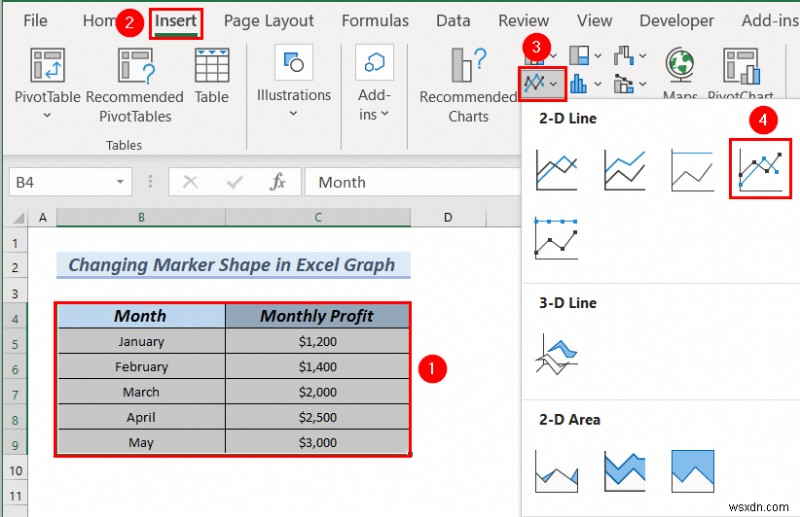The height and width of the screenshot is (517, 800).
Task: Open Recommended Charts
Action: click(468, 84)
